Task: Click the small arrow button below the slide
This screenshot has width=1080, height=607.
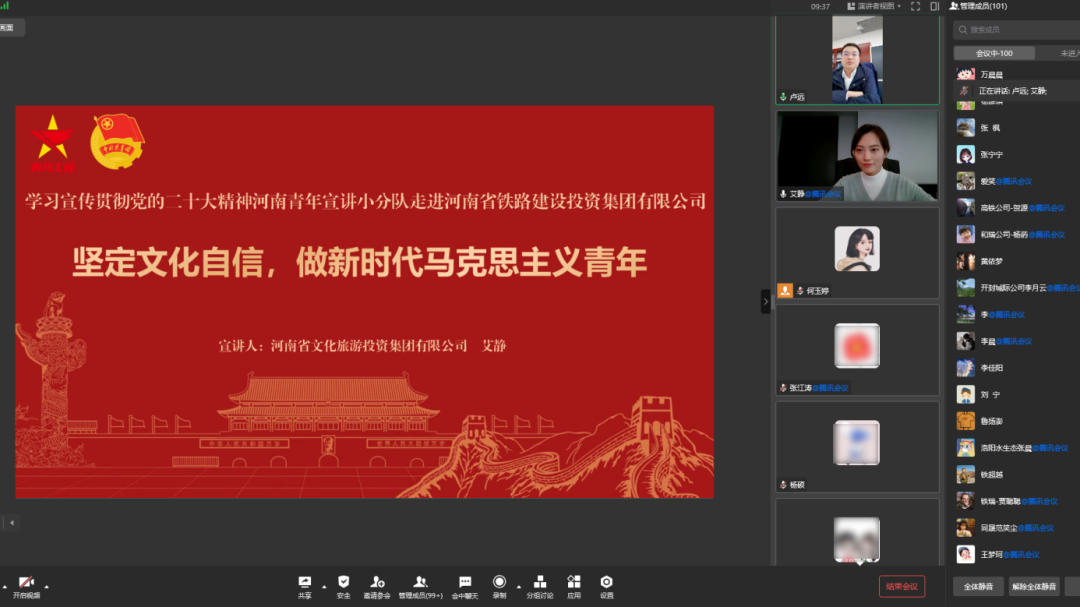Action: 12,523
